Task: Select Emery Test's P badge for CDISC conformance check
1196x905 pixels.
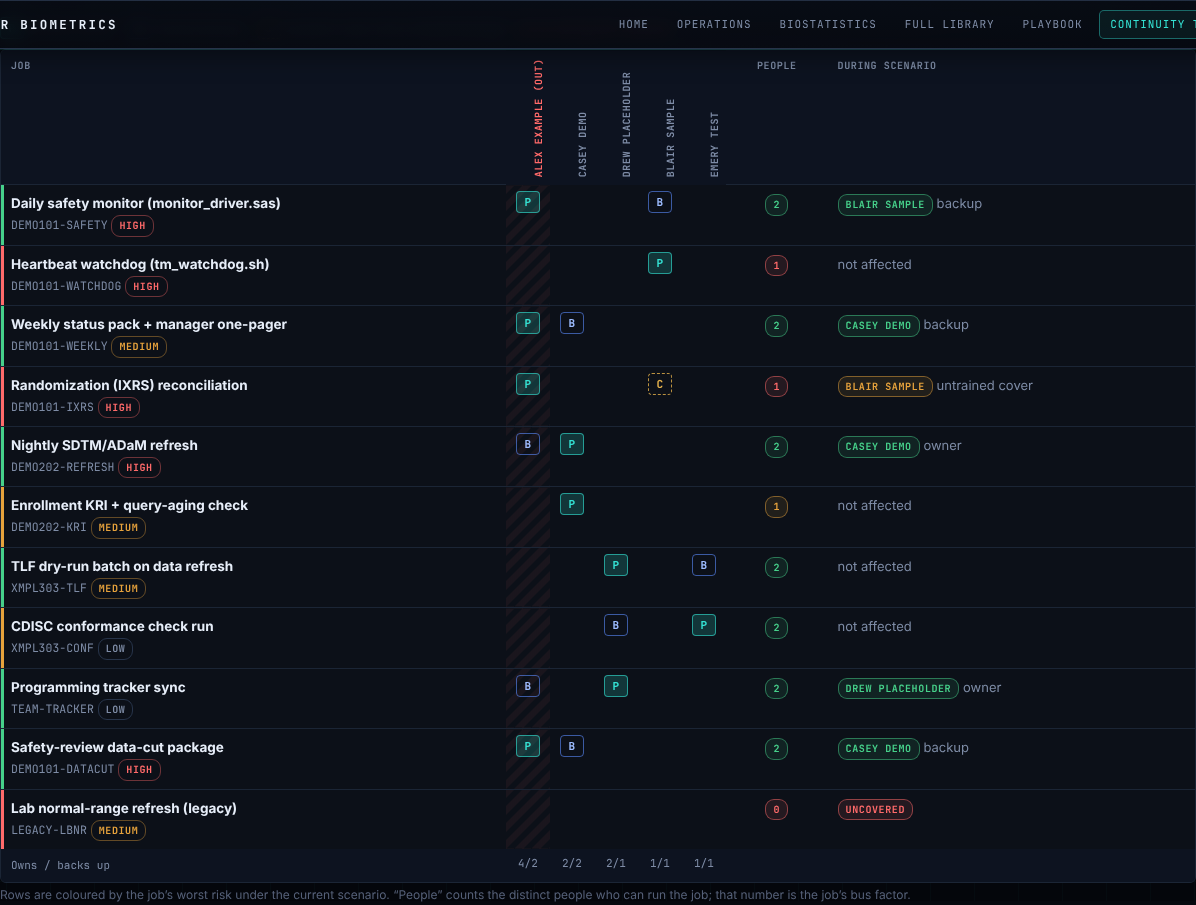Action: [704, 626]
